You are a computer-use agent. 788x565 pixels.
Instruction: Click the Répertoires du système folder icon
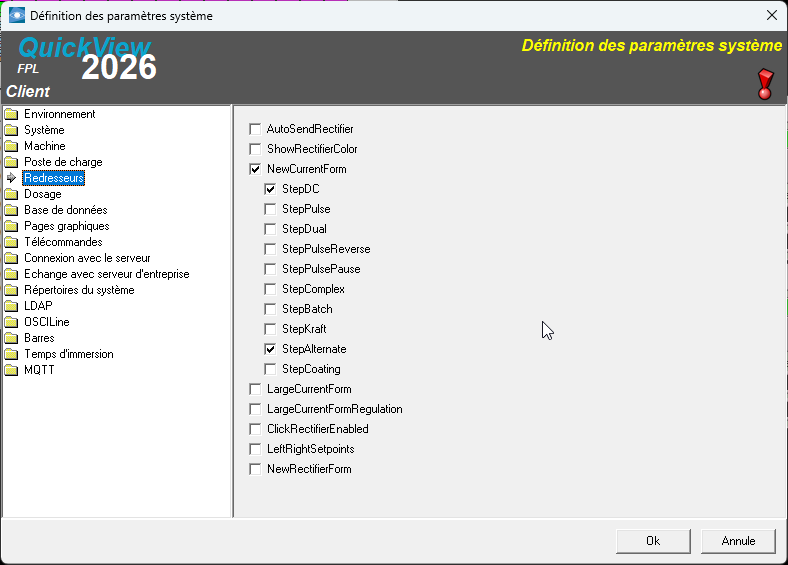tap(11, 290)
